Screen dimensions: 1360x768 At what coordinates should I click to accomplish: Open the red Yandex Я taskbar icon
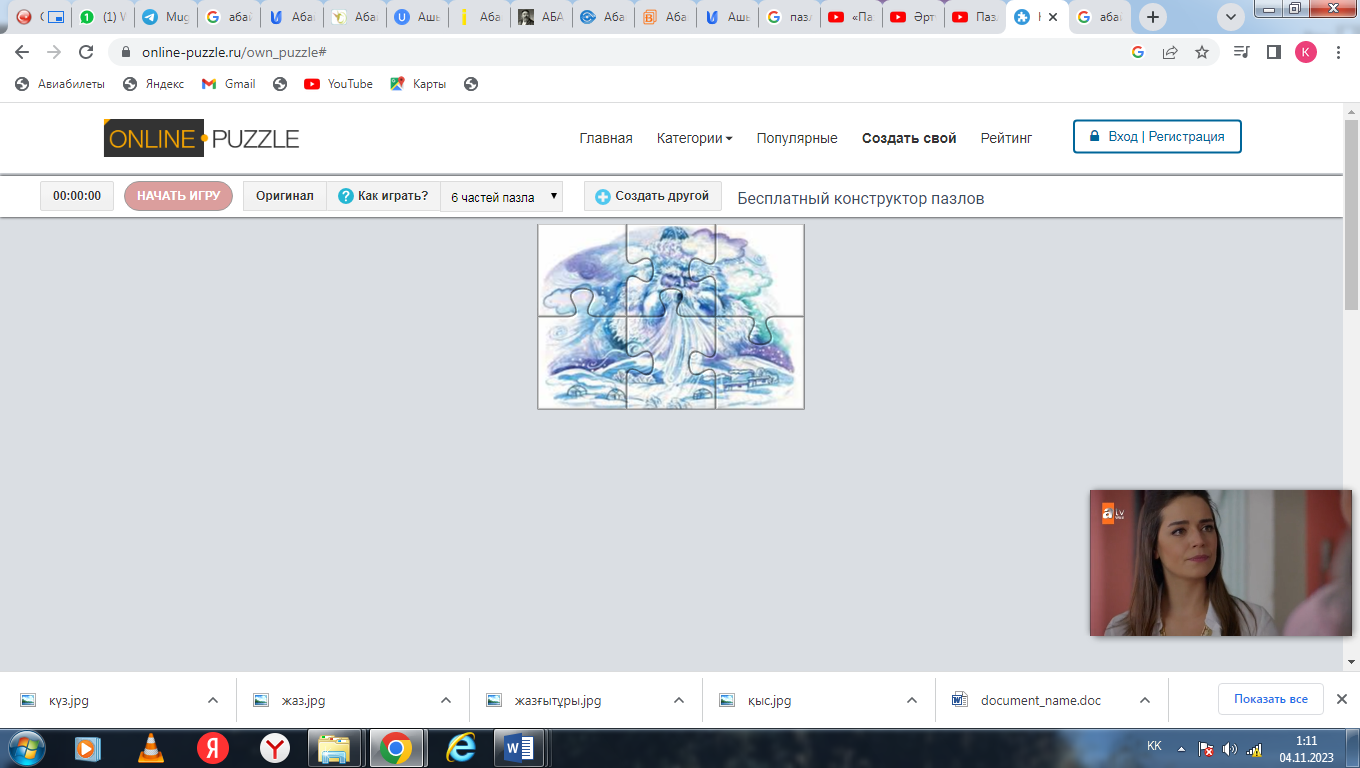coord(212,748)
